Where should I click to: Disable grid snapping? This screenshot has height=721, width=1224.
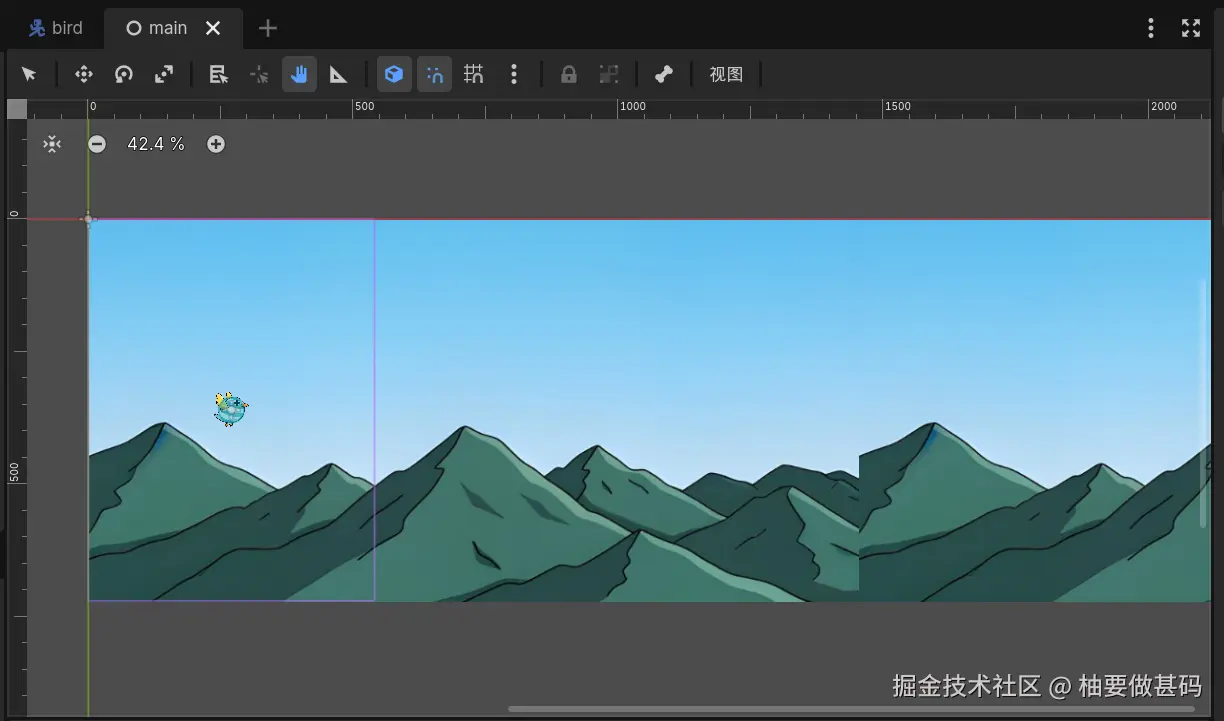tap(473, 74)
